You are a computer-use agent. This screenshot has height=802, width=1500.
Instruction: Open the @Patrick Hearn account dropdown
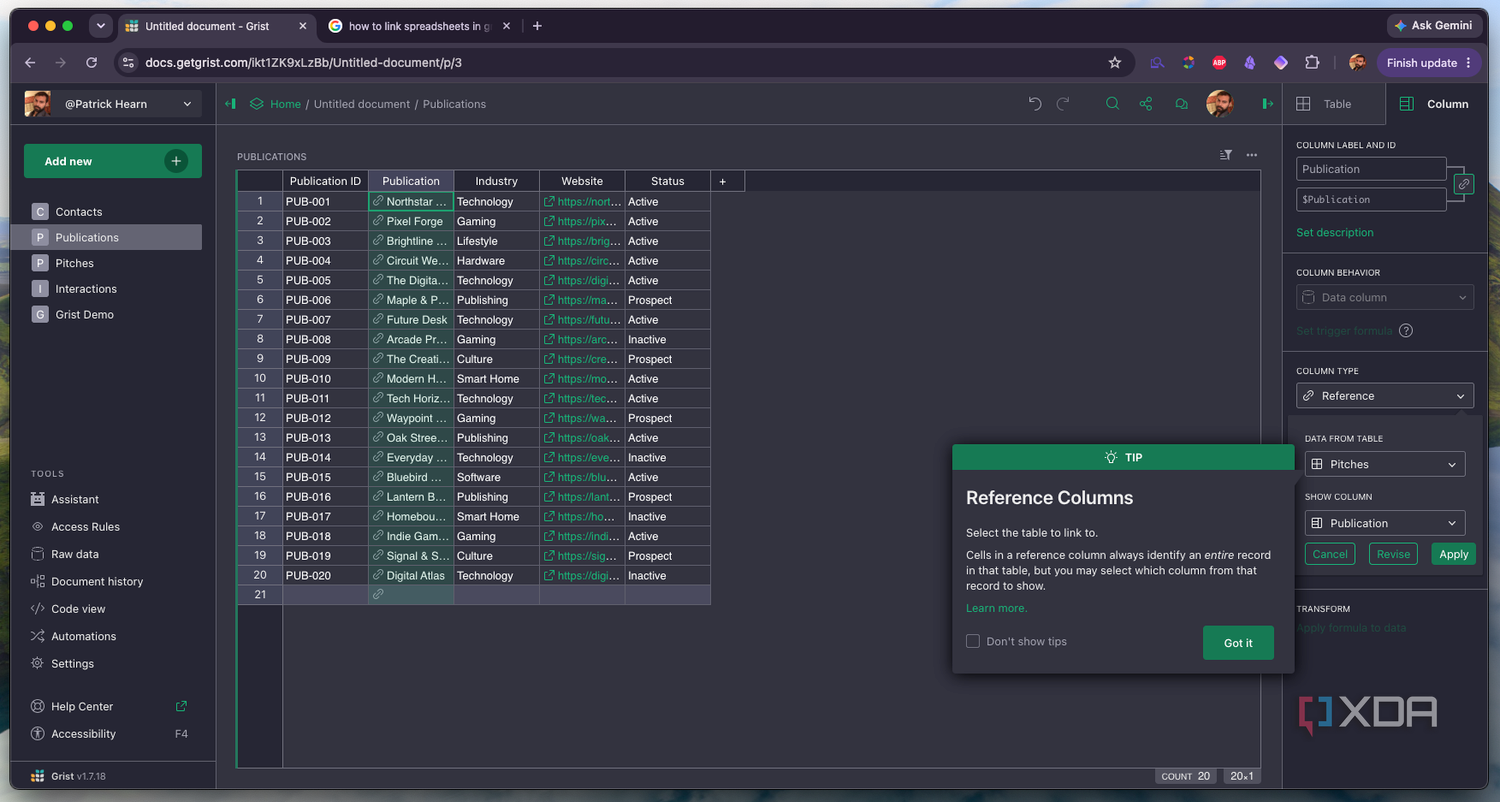coord(113,104)
